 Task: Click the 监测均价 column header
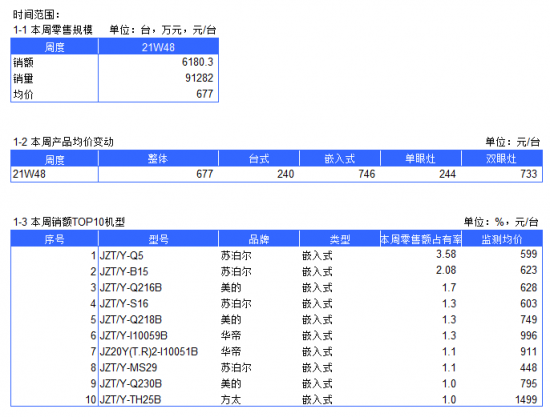click(502, 239)
